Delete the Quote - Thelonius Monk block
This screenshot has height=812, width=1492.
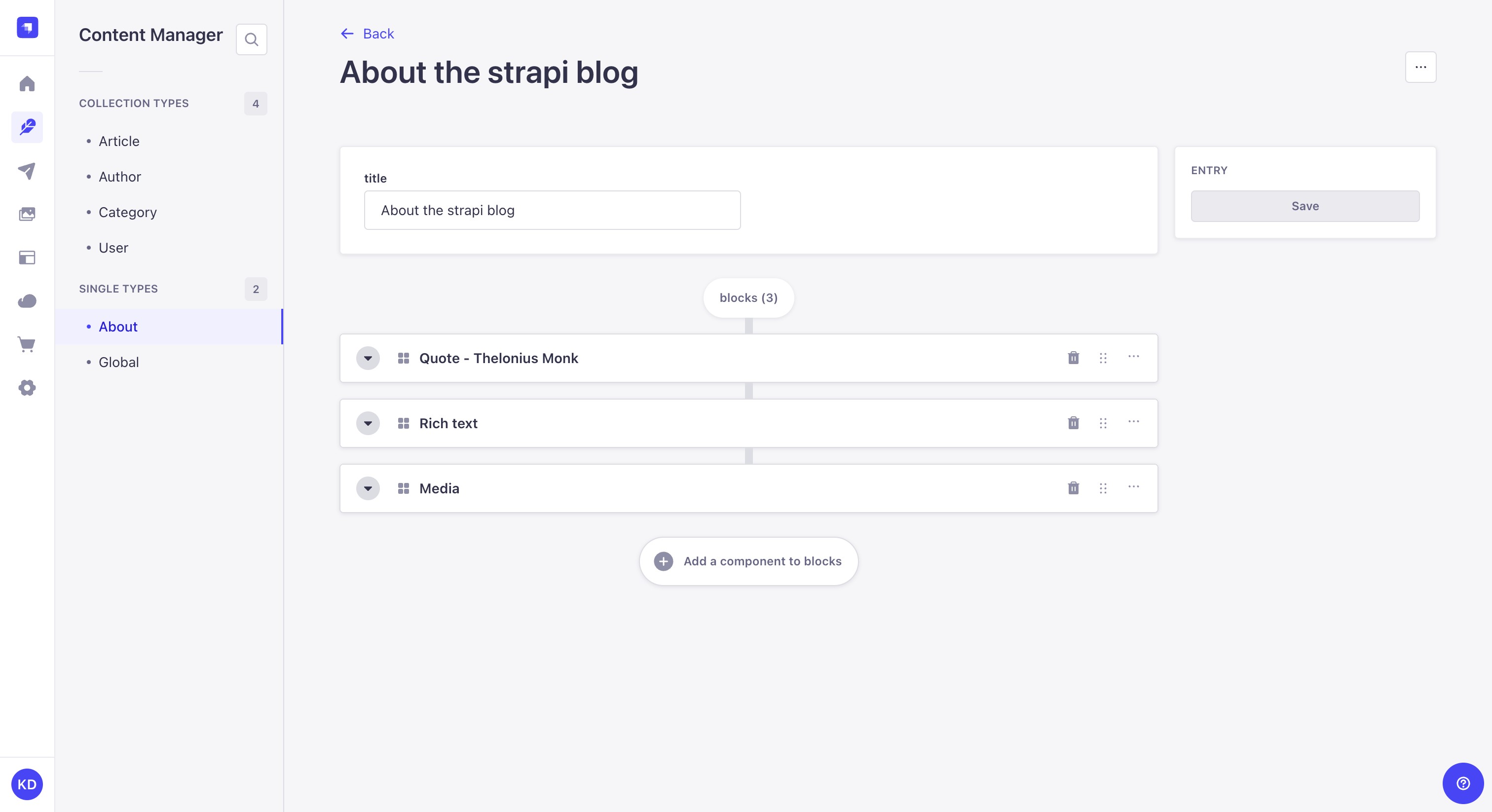1073,358
